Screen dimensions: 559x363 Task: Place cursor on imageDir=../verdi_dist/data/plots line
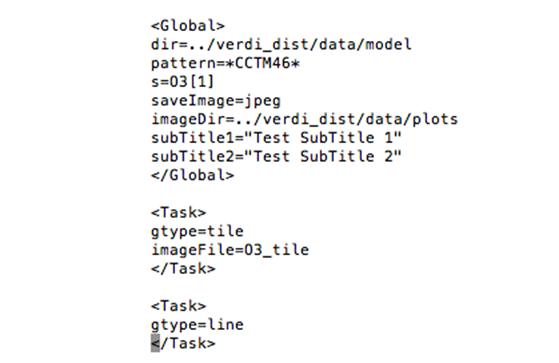tap(304, 119)
